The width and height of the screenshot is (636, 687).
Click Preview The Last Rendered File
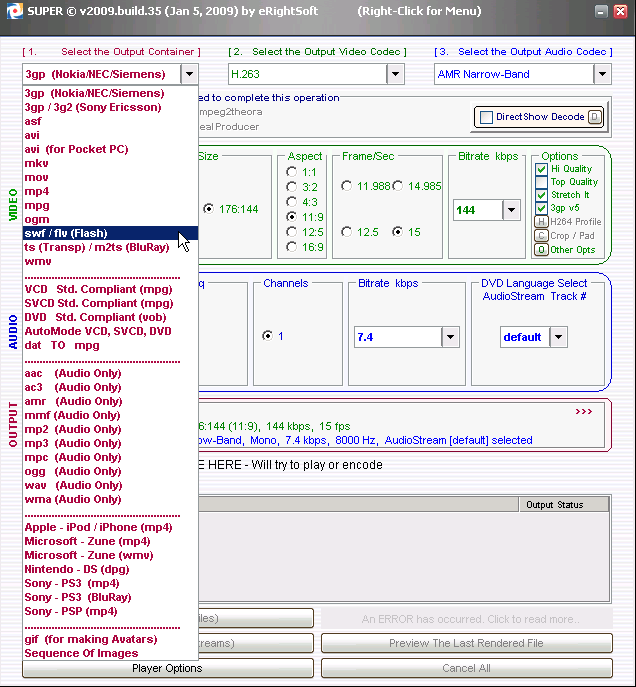pos(466,643)
